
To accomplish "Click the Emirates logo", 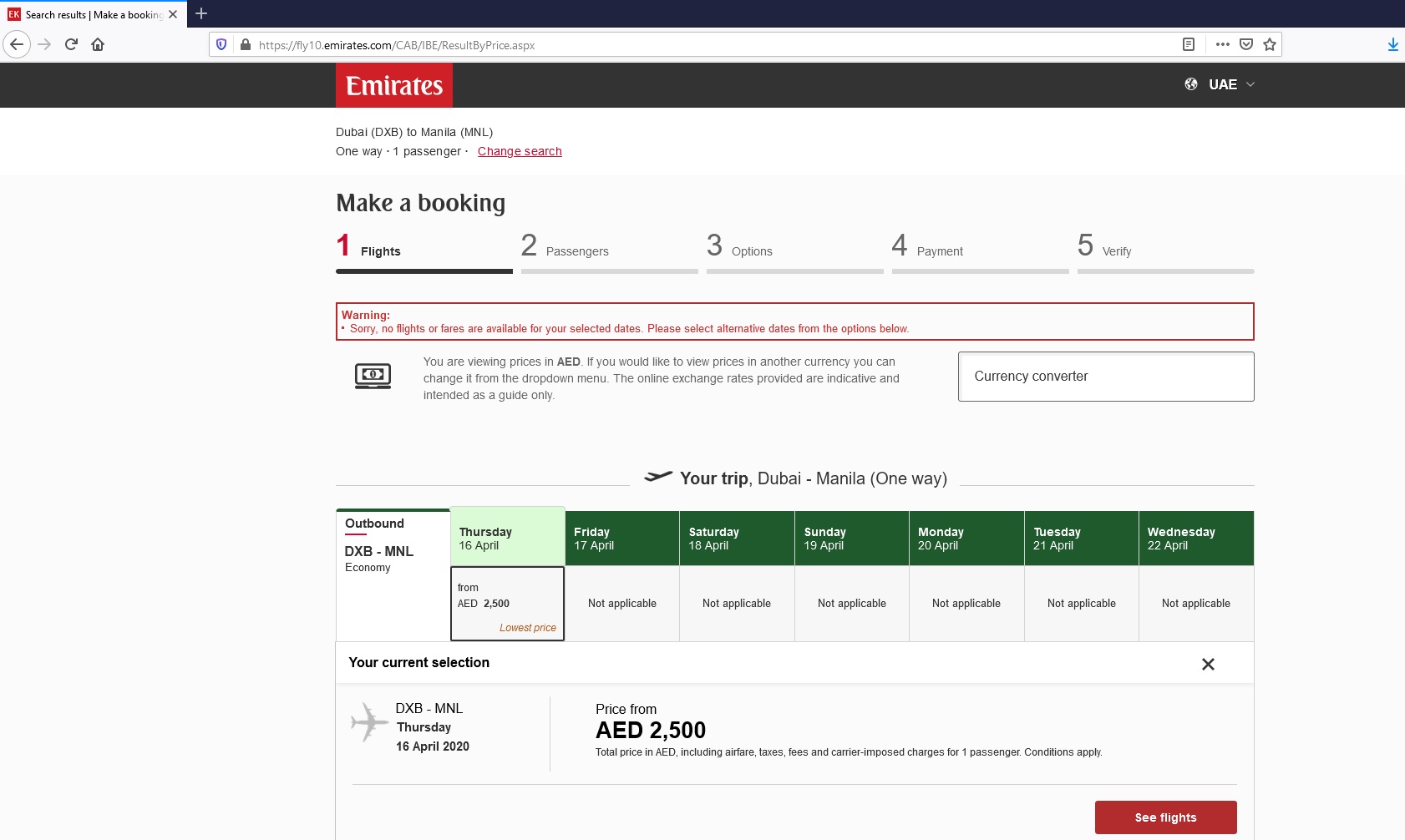I will point(393,85).
